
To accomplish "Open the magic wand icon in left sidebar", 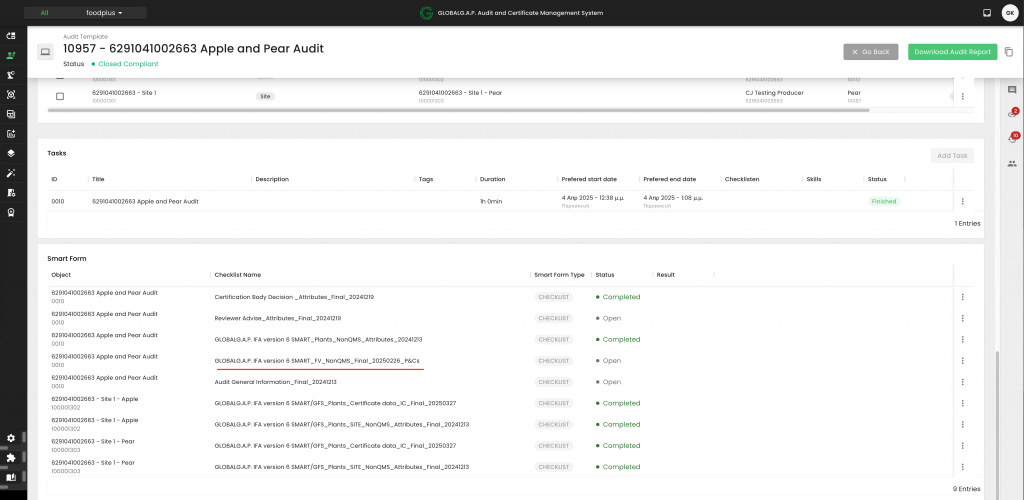I will (x=11, y=172).
